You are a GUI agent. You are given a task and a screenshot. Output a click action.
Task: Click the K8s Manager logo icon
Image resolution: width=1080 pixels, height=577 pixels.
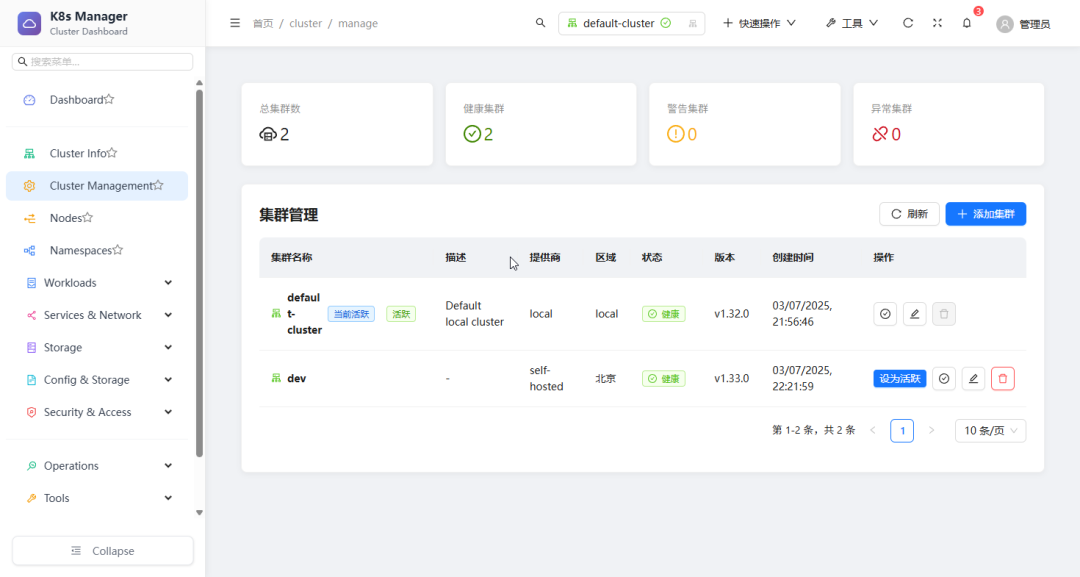click(x=29, y=21)
